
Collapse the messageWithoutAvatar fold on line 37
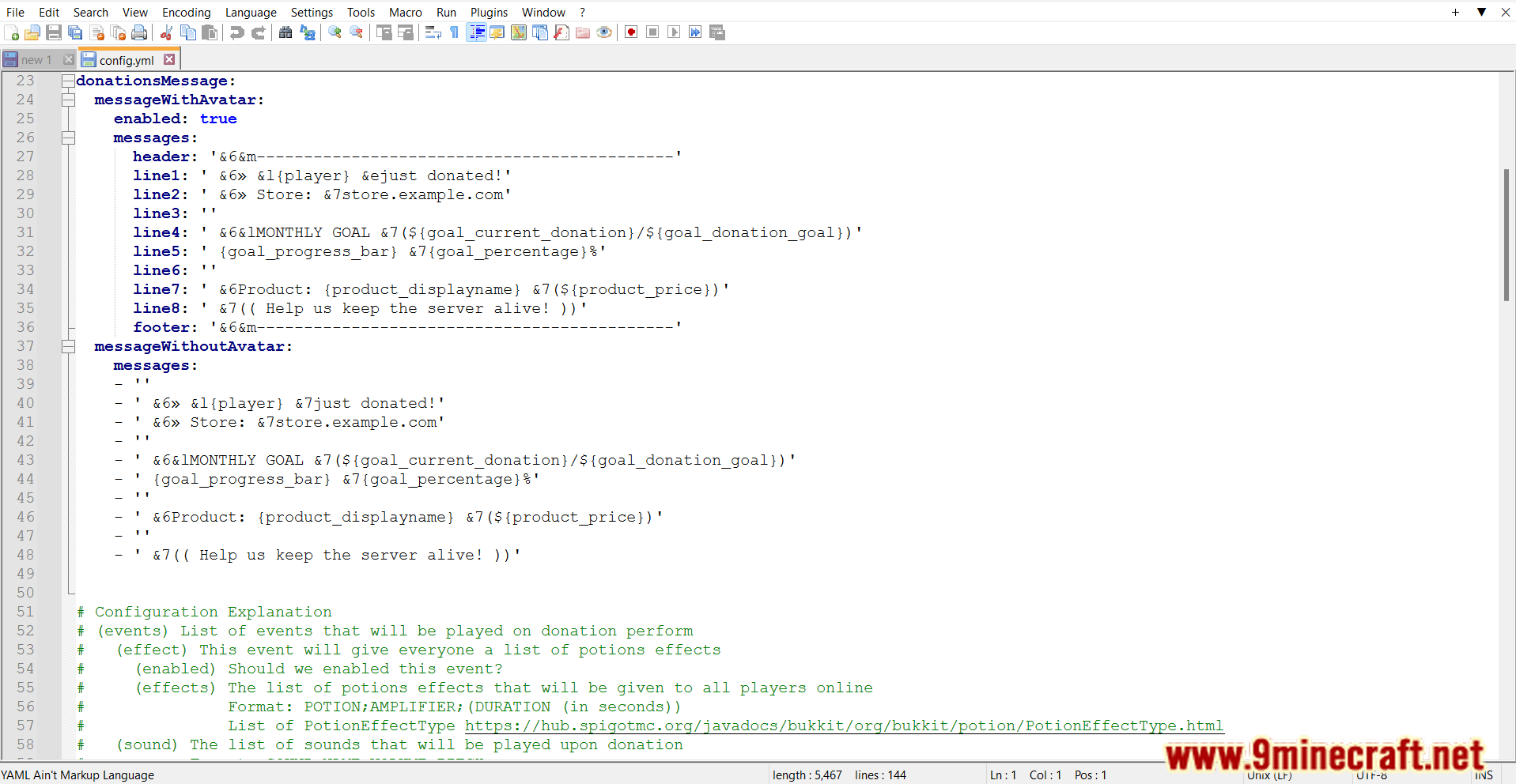tap(69, 346)
